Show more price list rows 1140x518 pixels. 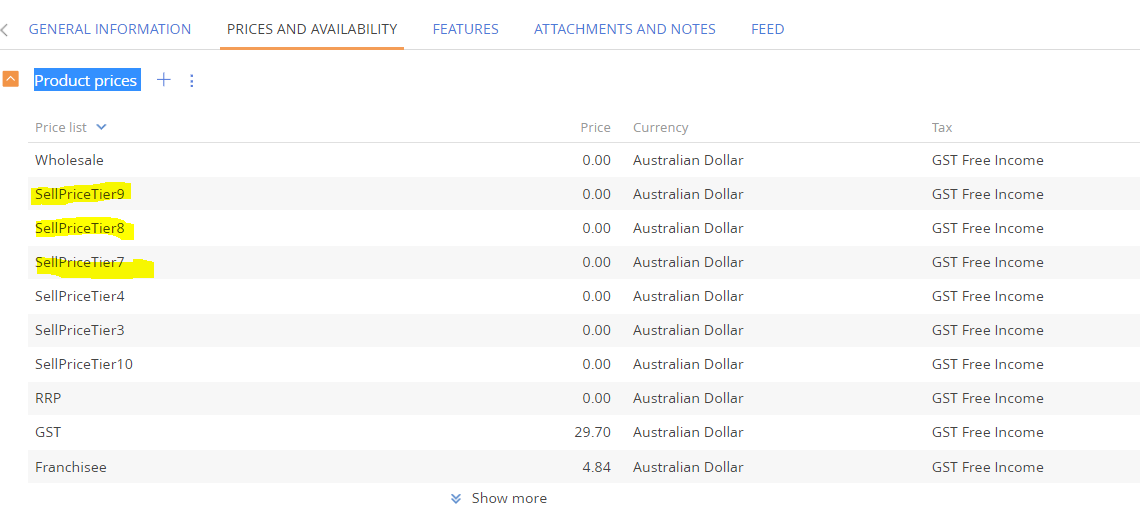click(x=499, y=498)
